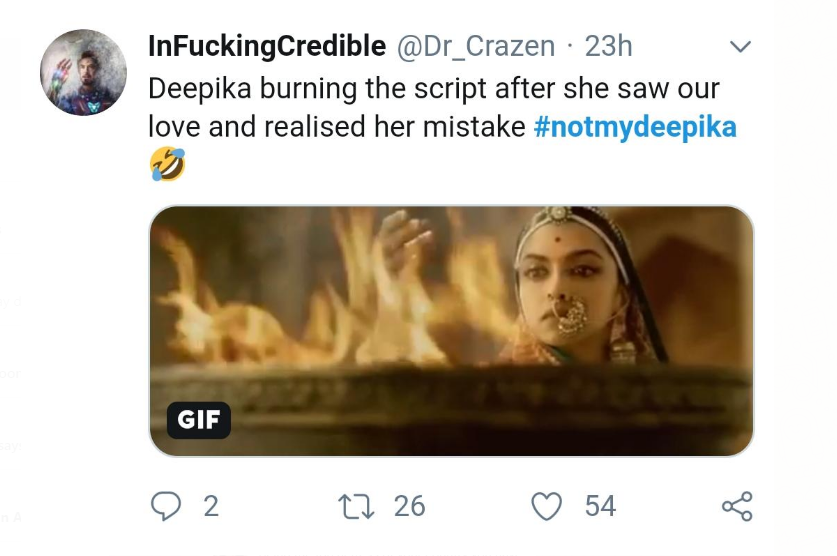Image resolution: width=837 pixels, height=556 pixels.
Task: Click the reply count showing 2
Action: [x=210, y=507]
